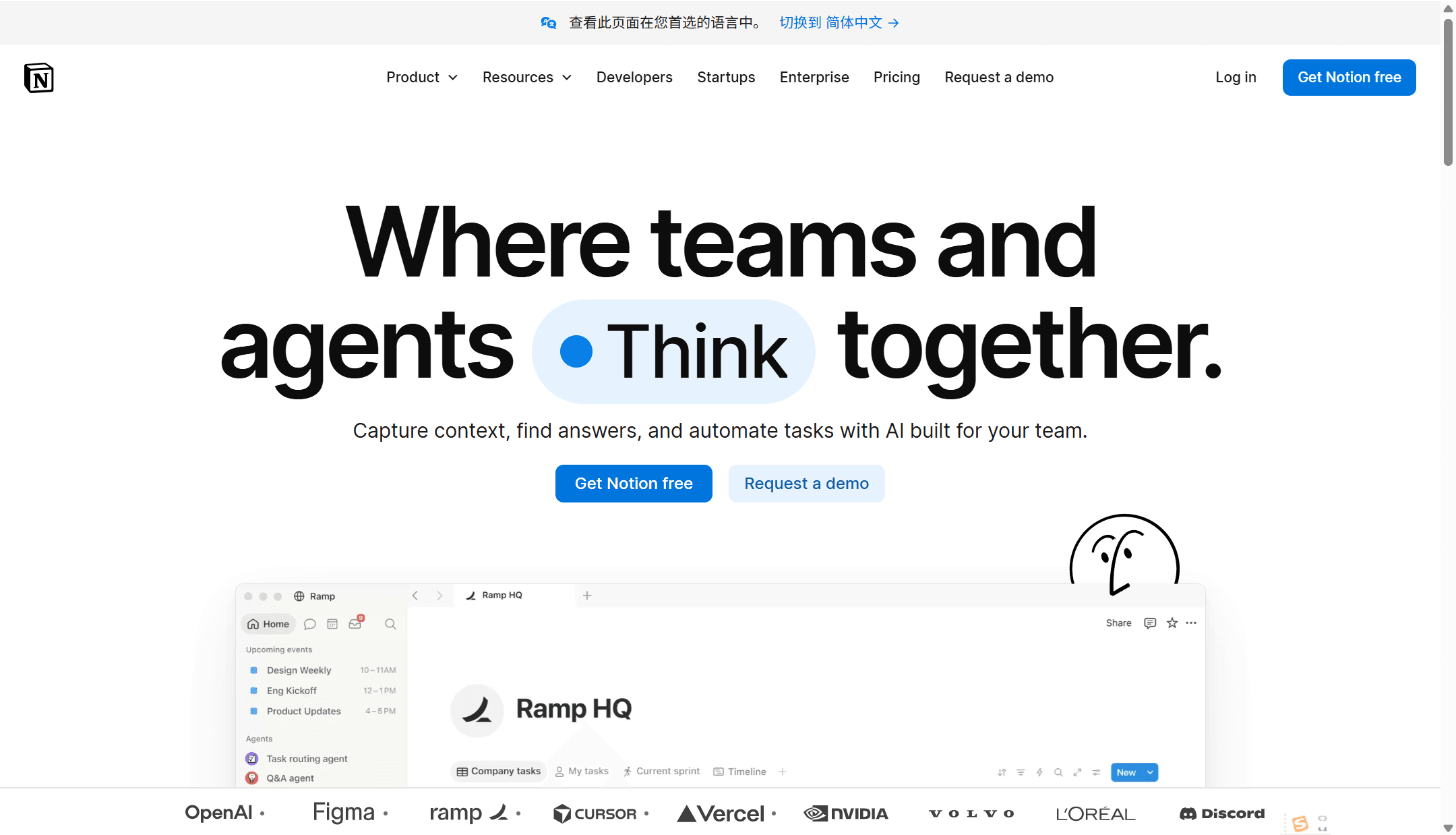The height and width of the screenshot is (835, 1456).
Task: Click the filter lines icon in database toolbar
Action: click(x=1021, y=772)
